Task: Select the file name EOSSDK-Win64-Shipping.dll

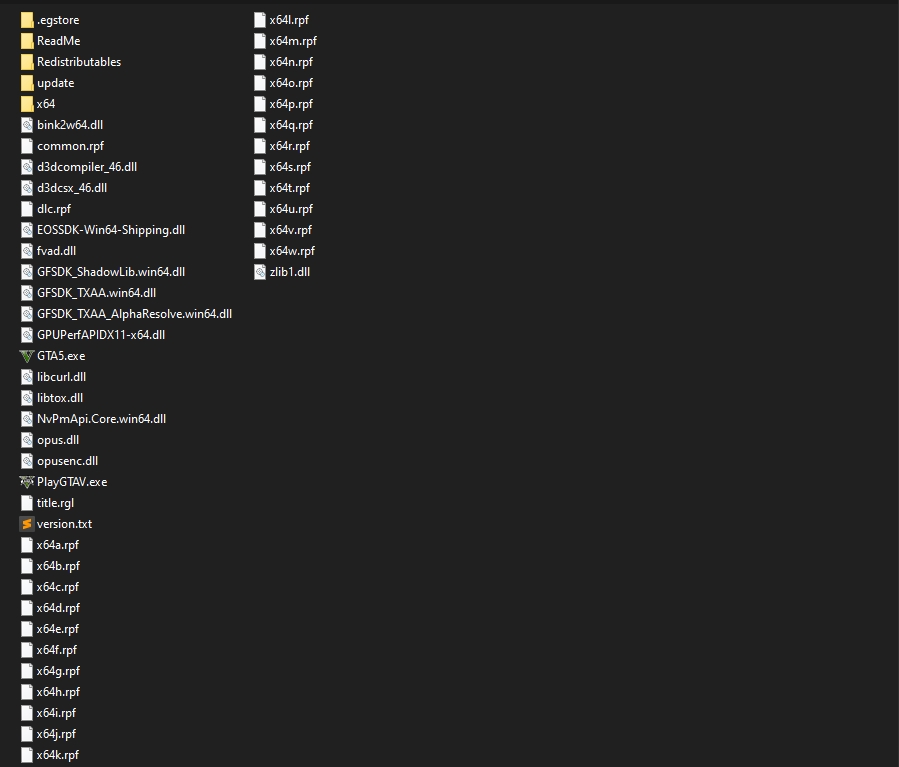Action: [x=111, y=230]
